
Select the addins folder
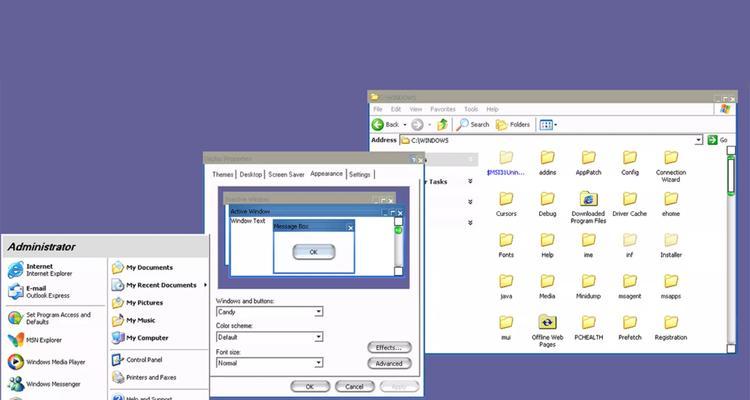547,163
